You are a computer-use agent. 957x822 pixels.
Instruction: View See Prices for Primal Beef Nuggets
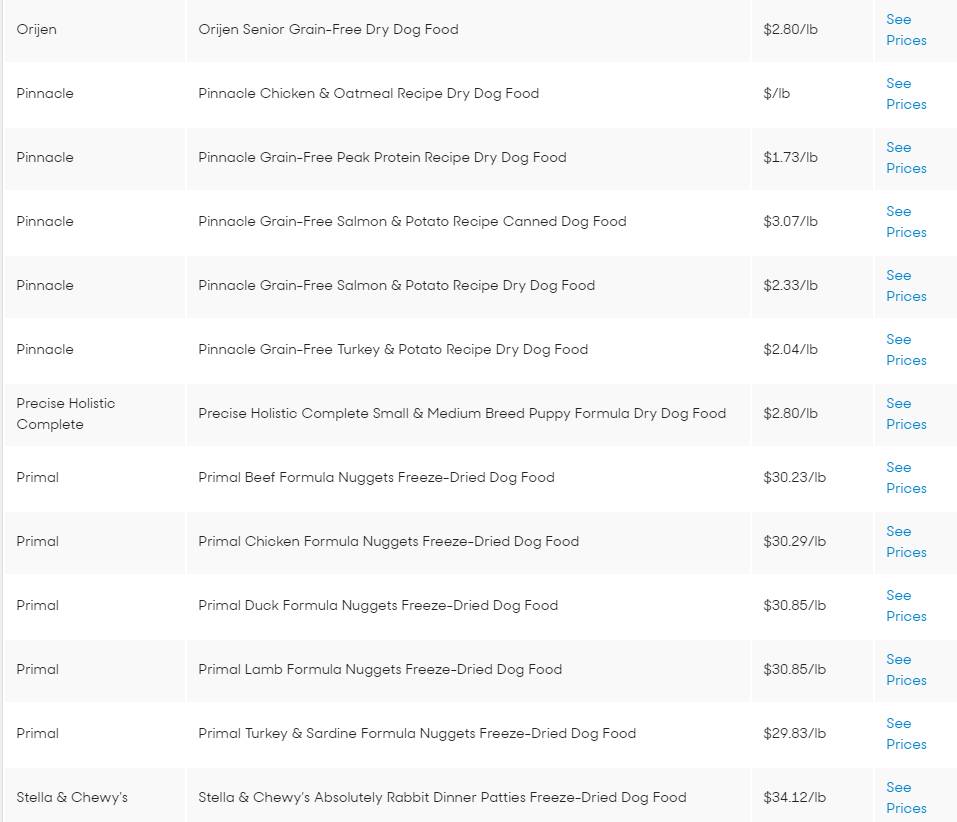[x=906, y=478]
